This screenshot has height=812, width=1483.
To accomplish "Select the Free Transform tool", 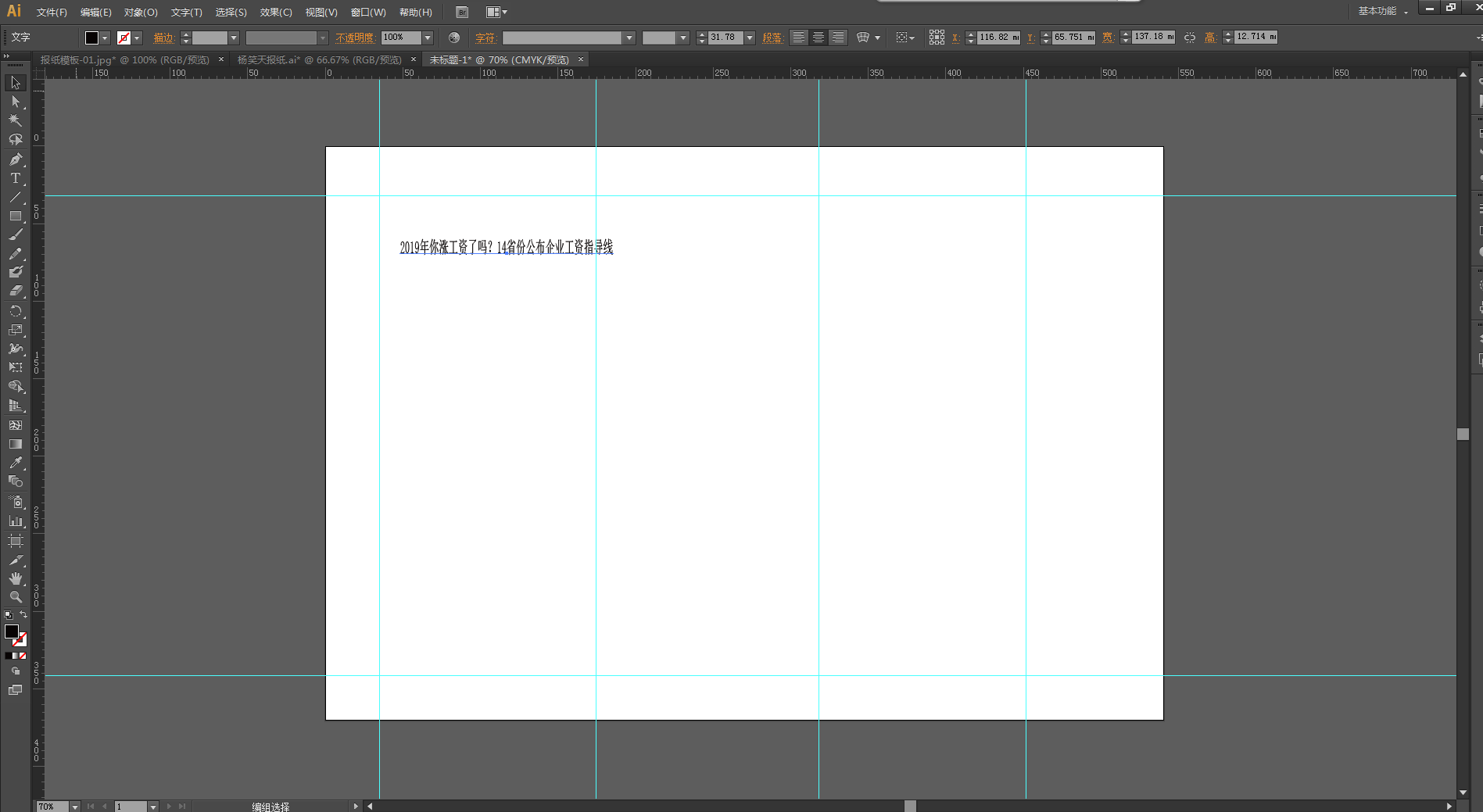I will [16, 367].
